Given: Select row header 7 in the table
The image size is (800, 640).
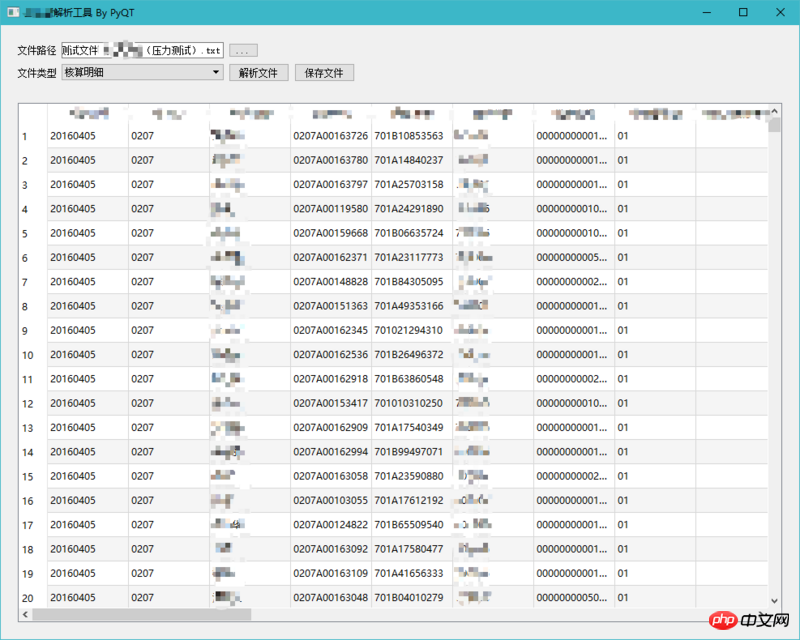Looking at the screenshot, I should click(x=33, y=282).
